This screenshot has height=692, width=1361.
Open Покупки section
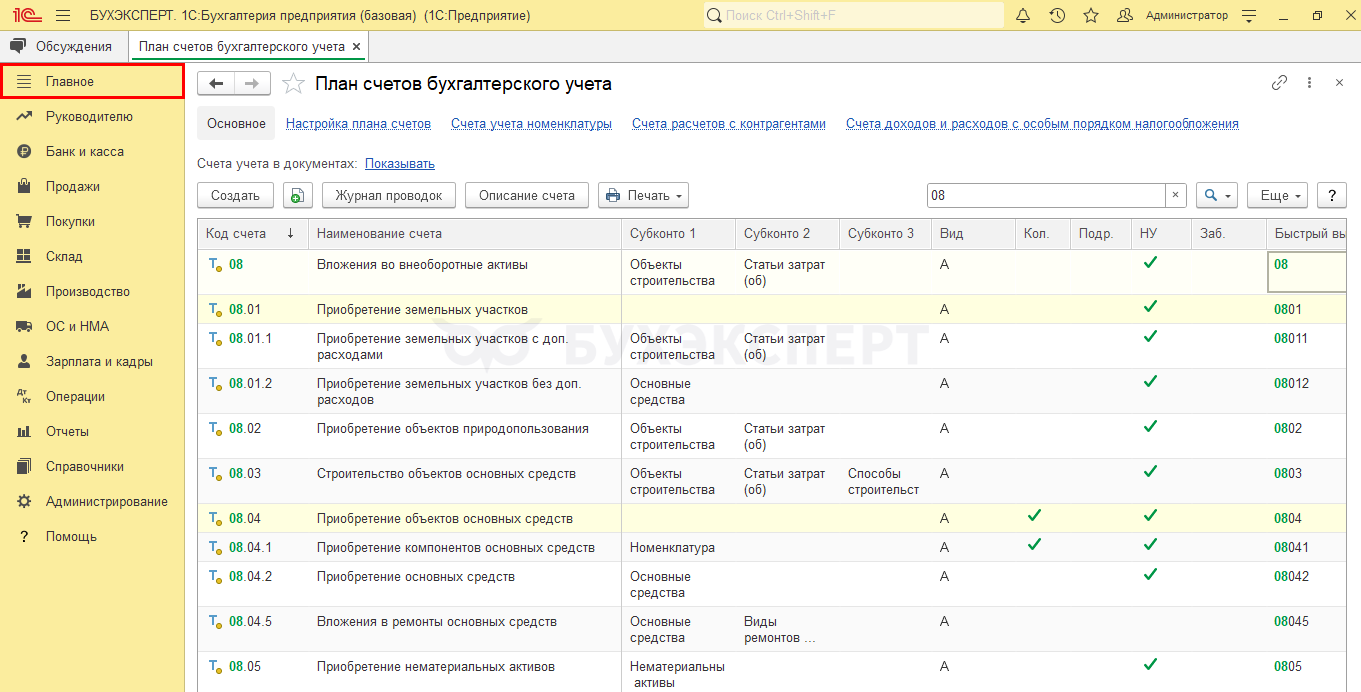[92, 221]
